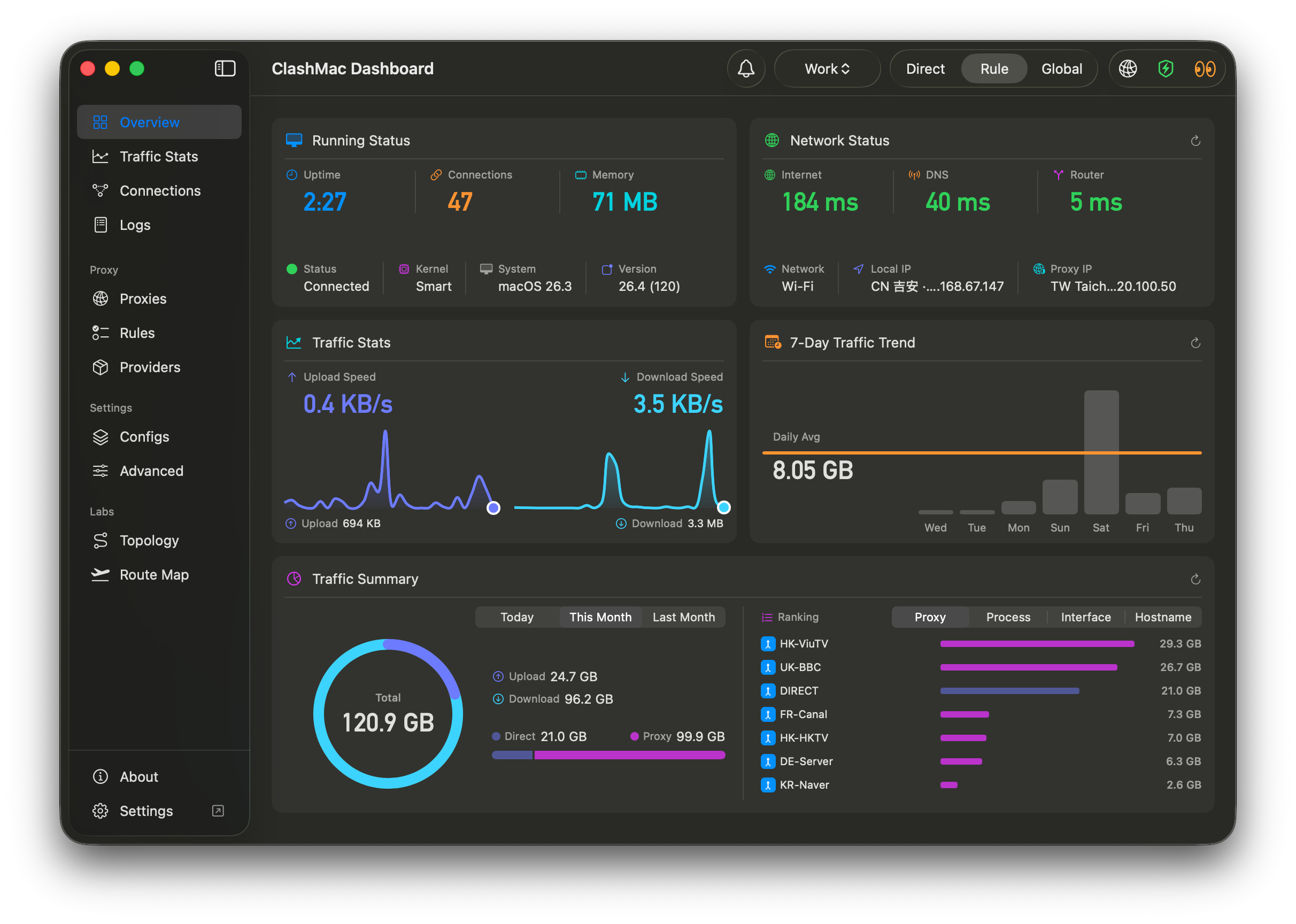Click the notification bell icon
1296x924 pixels.
(x=746, y=69)
